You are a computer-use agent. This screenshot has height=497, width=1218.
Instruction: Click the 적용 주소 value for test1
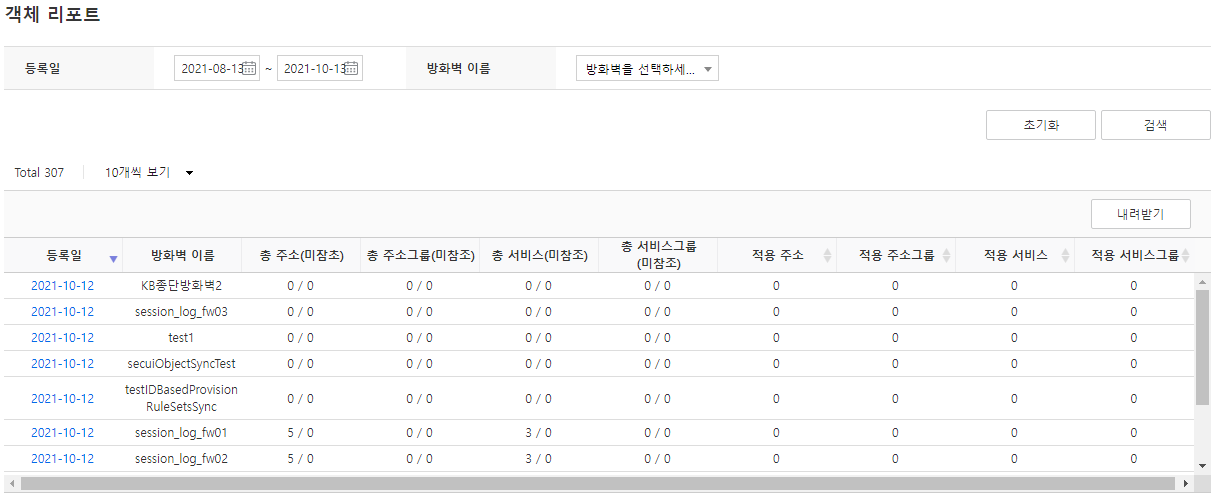pyautogui.click(x=776, y=337)
